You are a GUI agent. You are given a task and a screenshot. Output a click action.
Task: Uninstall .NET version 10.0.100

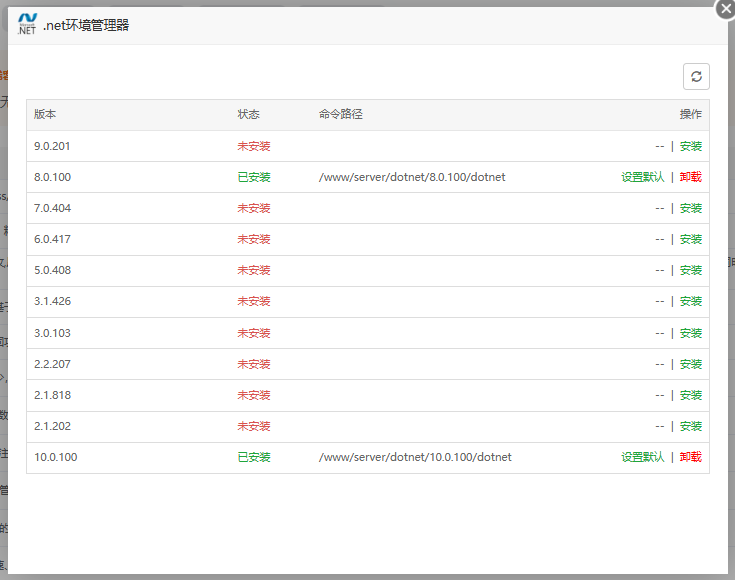(x=690, y=457)
